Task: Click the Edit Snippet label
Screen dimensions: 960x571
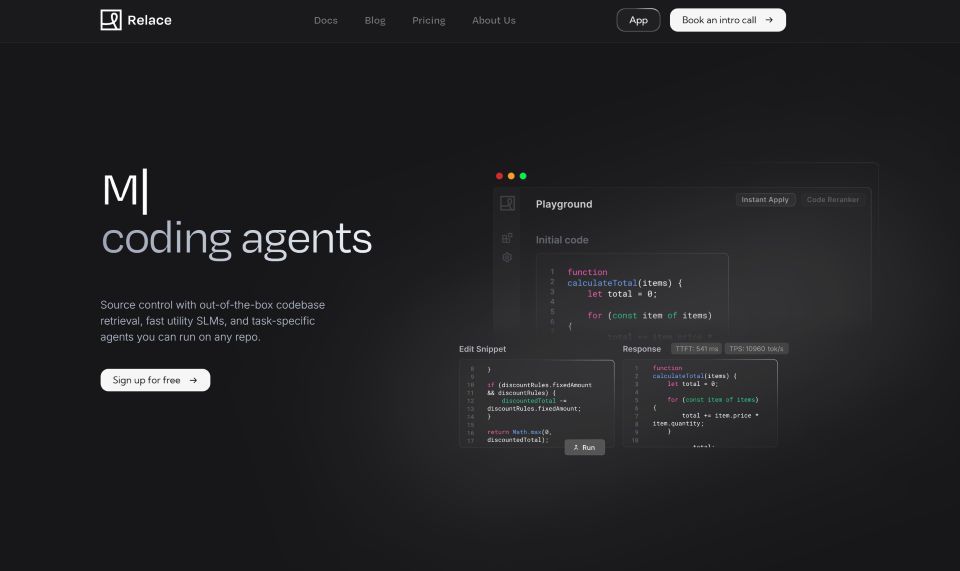Action: 482,349
